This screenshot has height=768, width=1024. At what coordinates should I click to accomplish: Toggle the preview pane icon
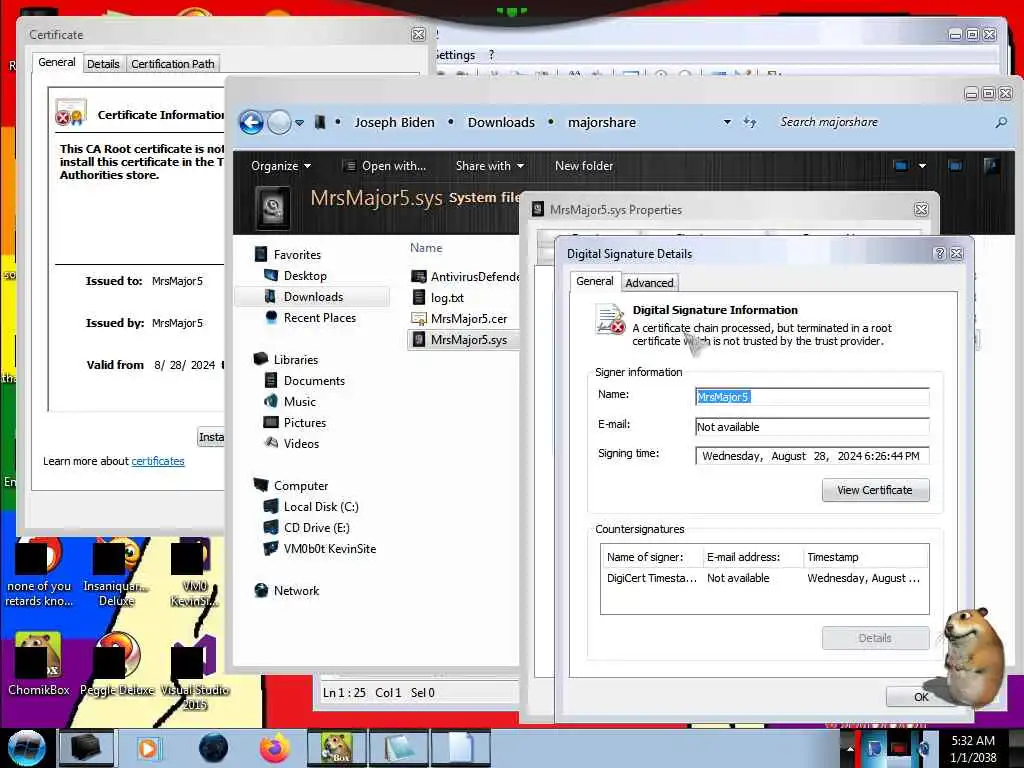[x=955, y=166]
